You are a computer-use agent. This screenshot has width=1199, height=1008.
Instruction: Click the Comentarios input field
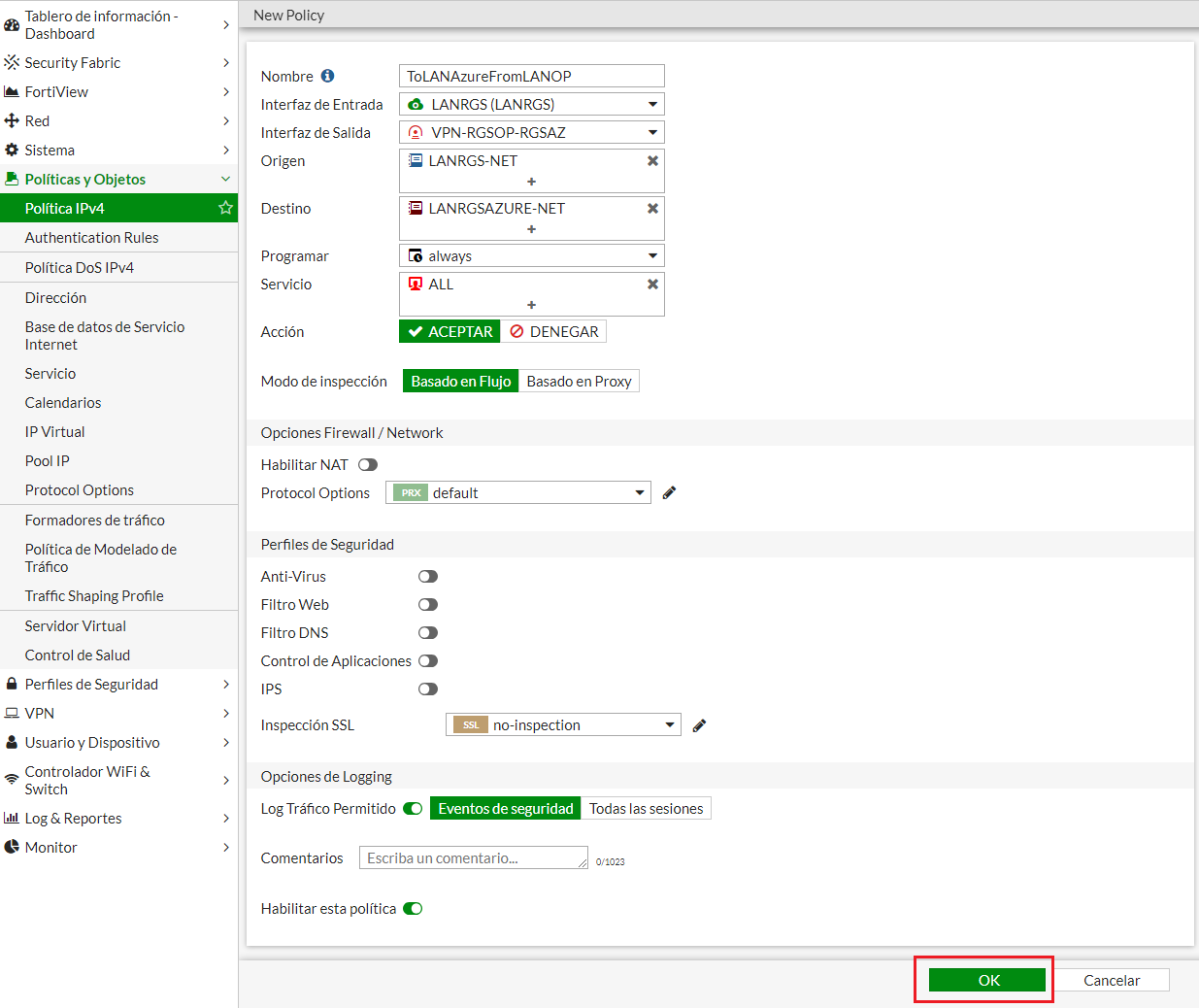(473, 857)
